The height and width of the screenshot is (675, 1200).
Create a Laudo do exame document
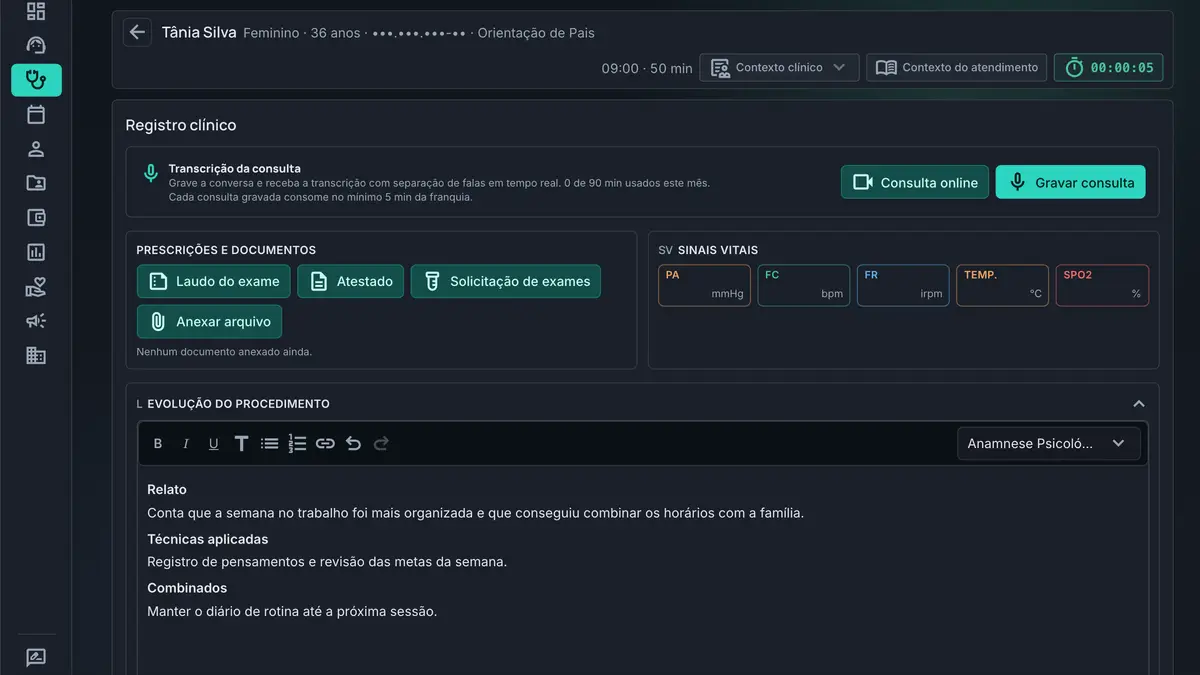[x=214, y=281]
